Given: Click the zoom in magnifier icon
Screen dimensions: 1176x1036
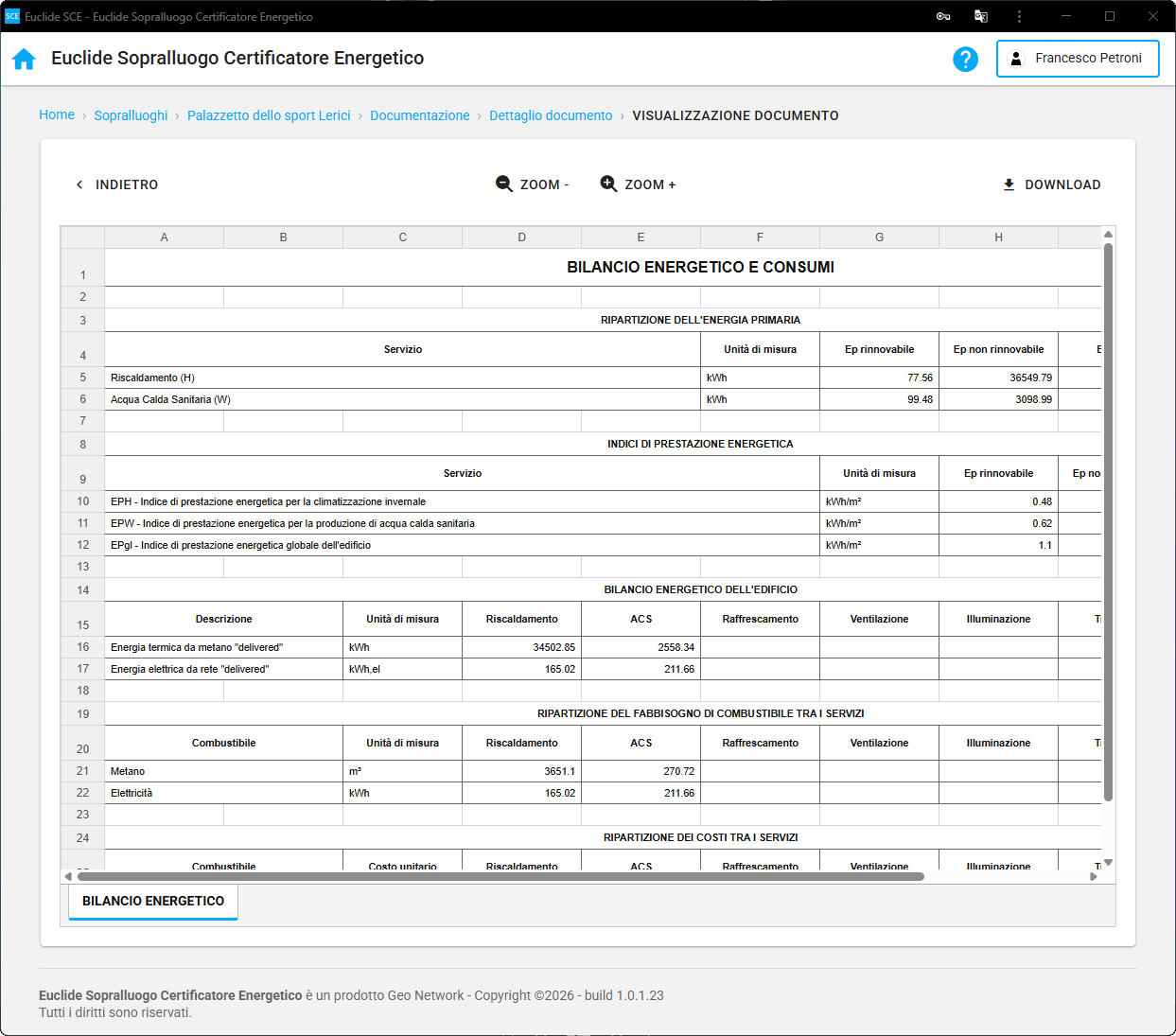Looking at the screenshot, I should click(x=608, y=184).
